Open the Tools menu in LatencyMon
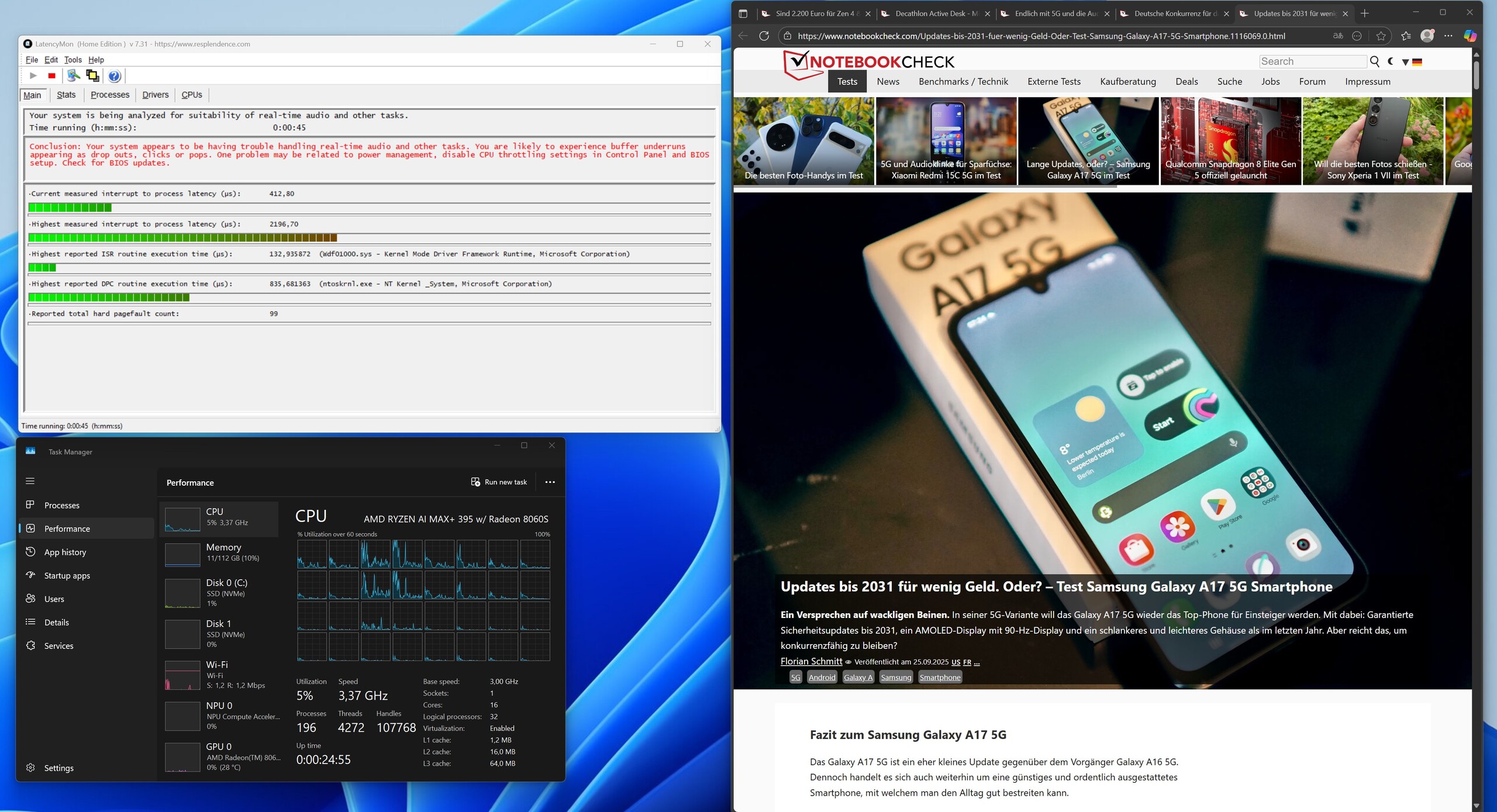Image resolution: width=1497 pixels, height=812 pixels. (x=73, y=60)
